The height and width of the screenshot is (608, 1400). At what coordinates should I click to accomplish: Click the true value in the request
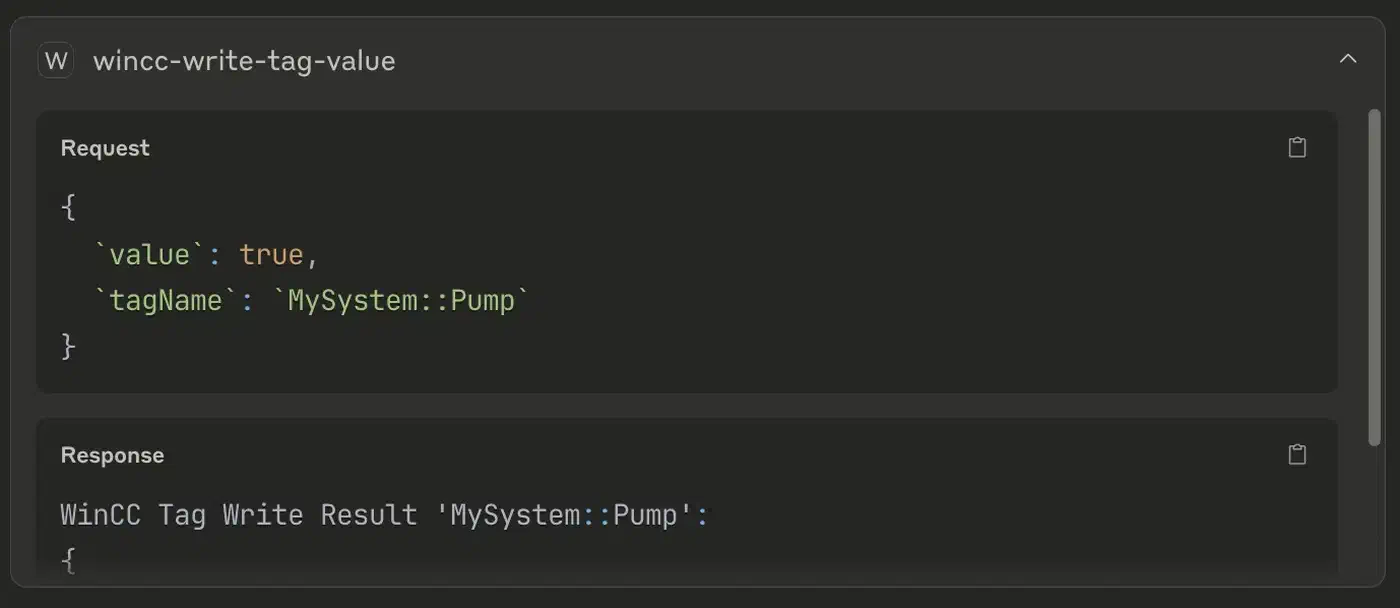click(271, 255)
